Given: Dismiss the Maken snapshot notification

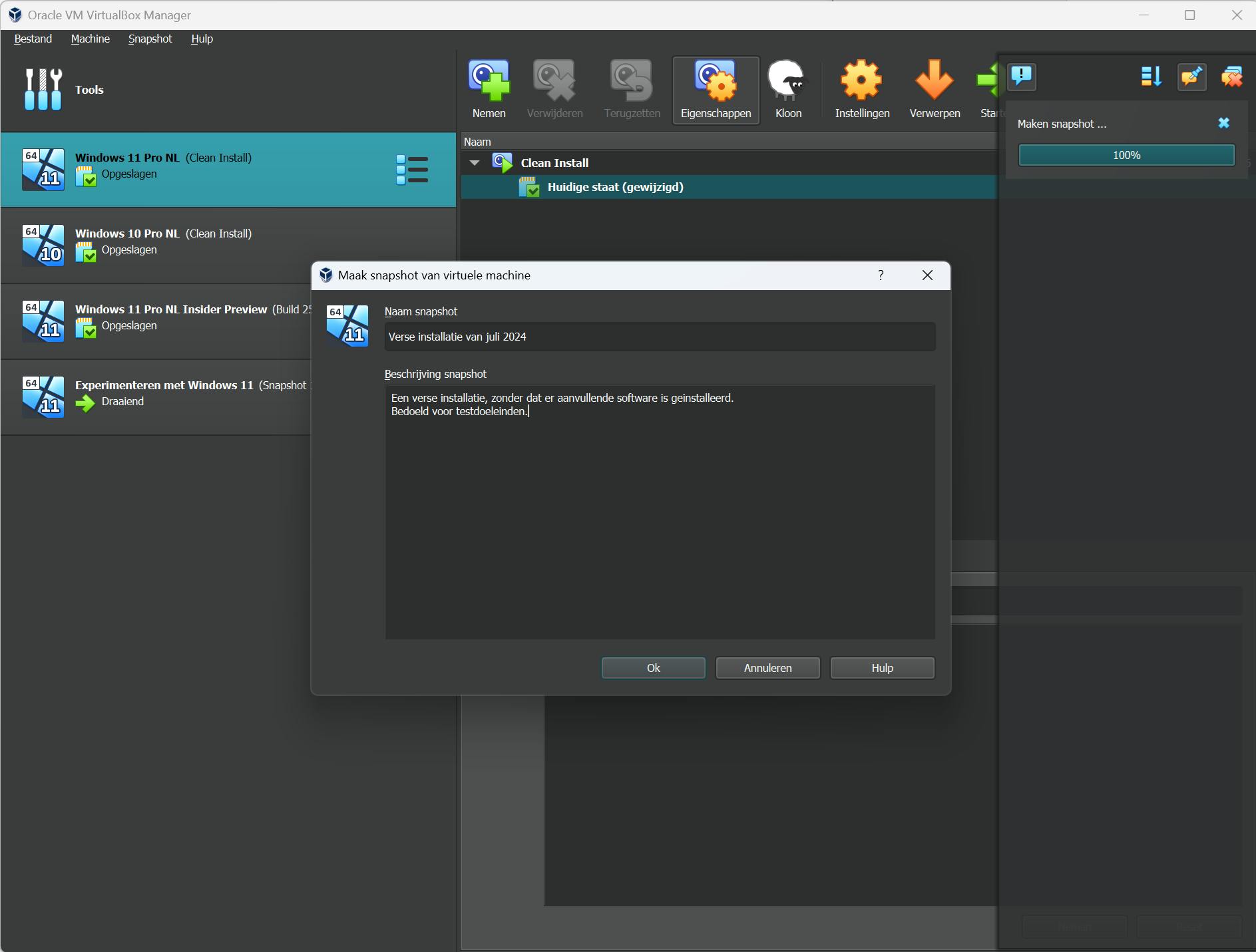Looking at the screenshot, I should (1223, 123).
